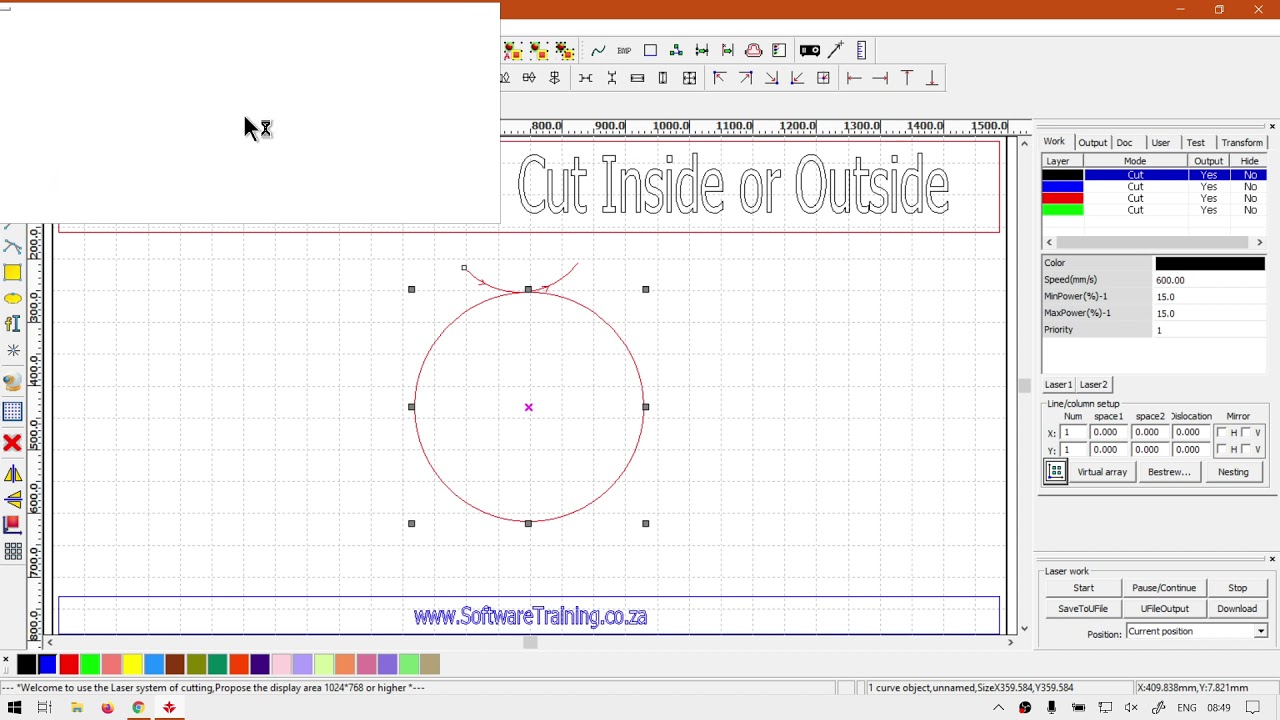Click the red X Delete tool

[x=12, y=442]
